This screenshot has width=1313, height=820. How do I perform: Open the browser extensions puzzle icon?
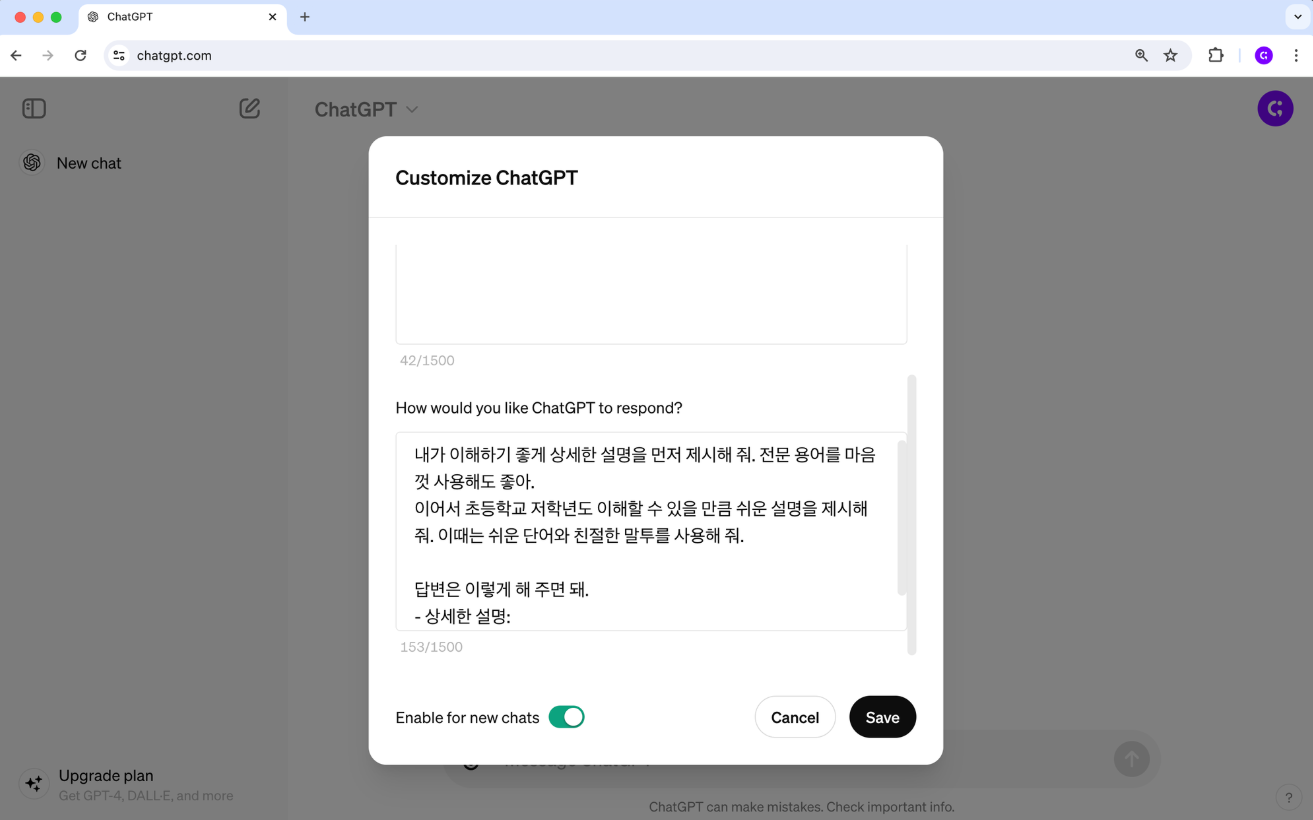(1216, 56)
